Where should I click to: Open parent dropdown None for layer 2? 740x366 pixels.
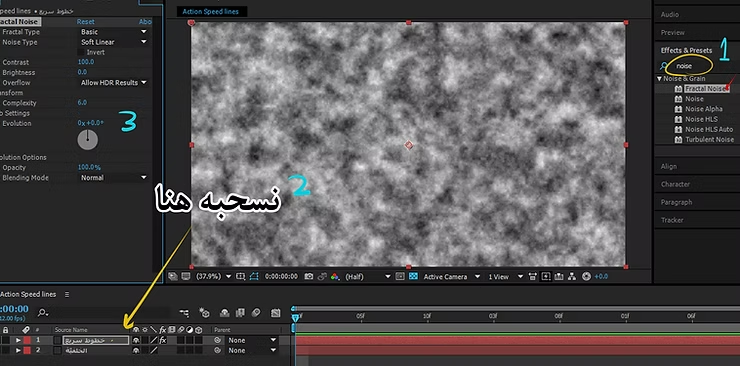[252, 350]
